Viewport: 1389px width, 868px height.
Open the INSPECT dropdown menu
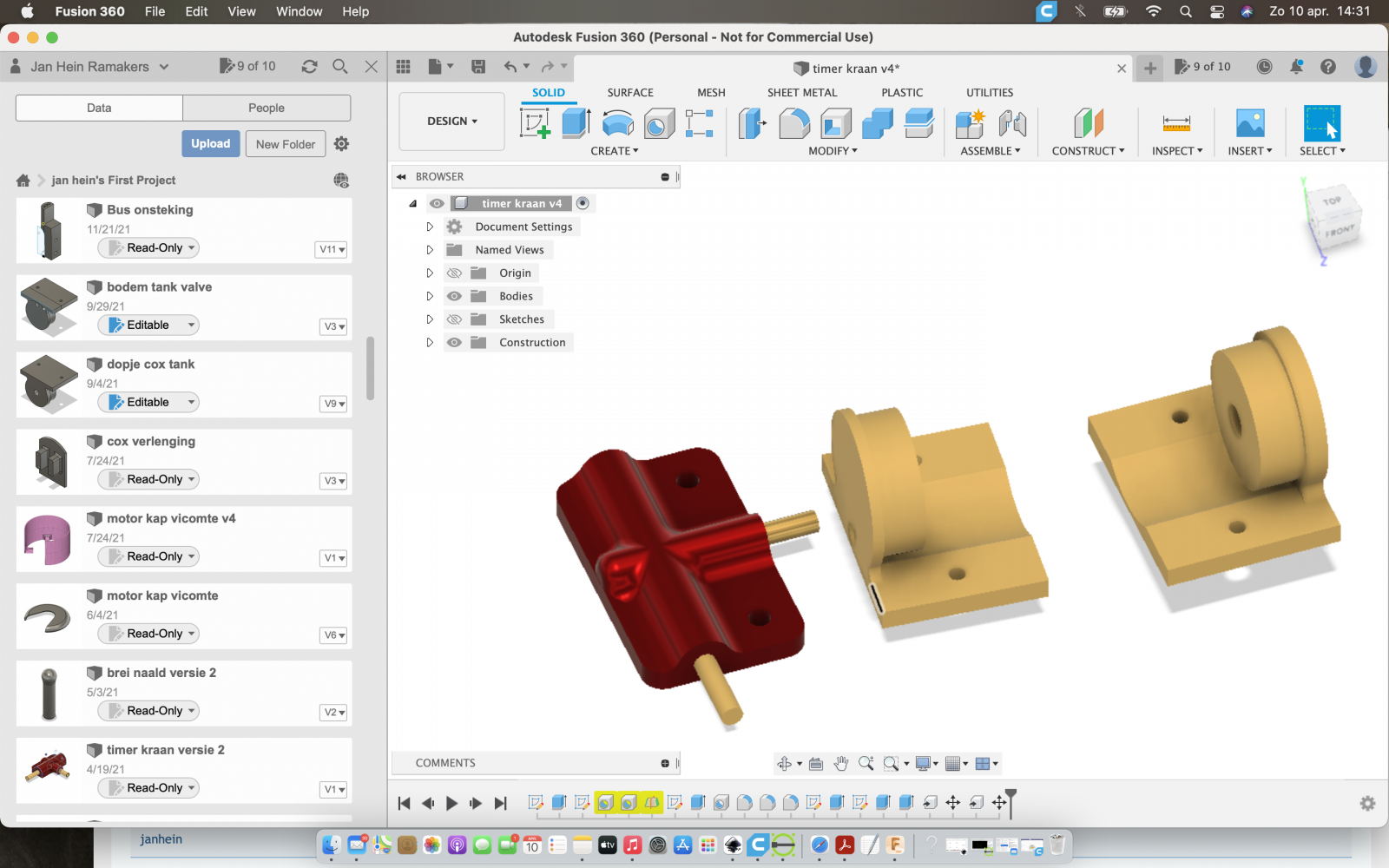[1177, 151]
